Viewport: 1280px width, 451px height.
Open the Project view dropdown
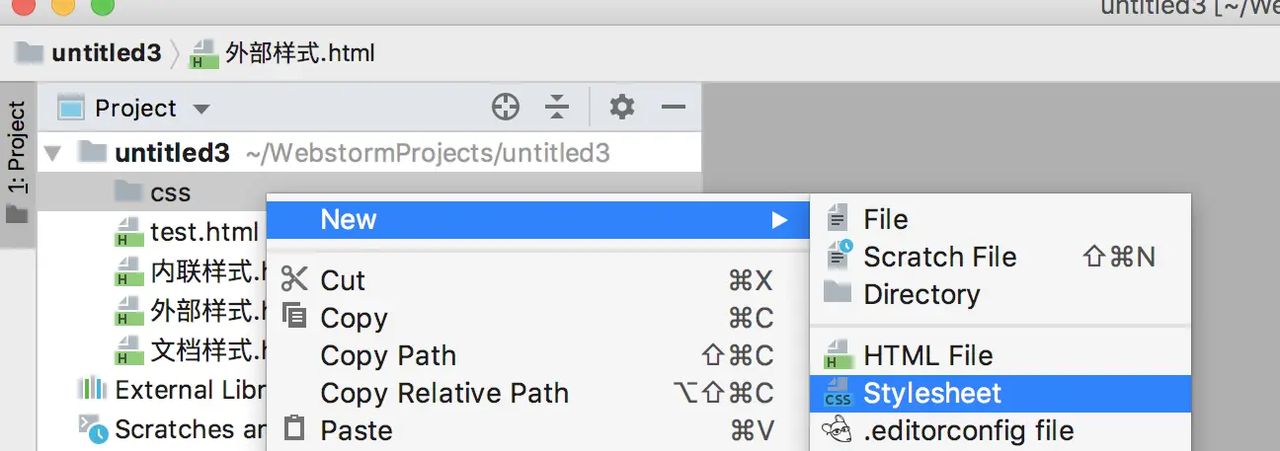[201, 108]
